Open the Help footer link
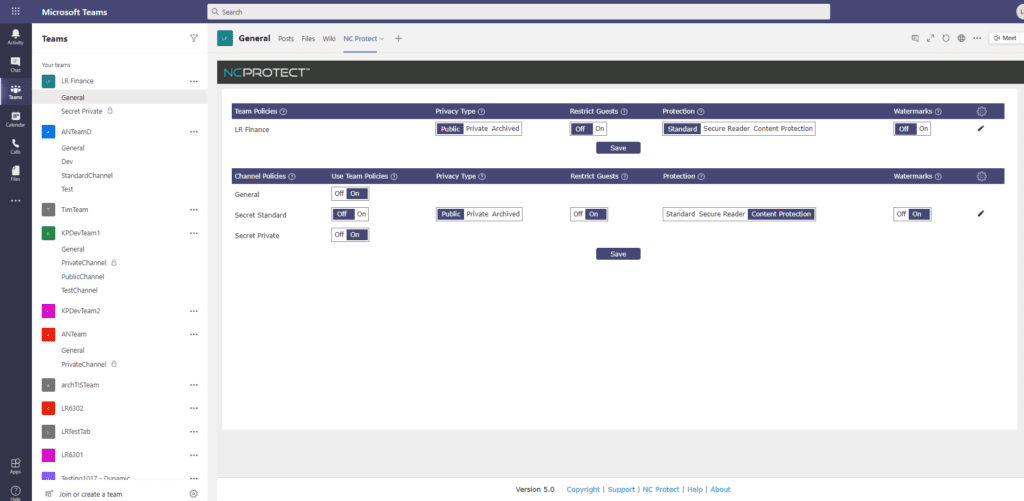 point(695,489)
